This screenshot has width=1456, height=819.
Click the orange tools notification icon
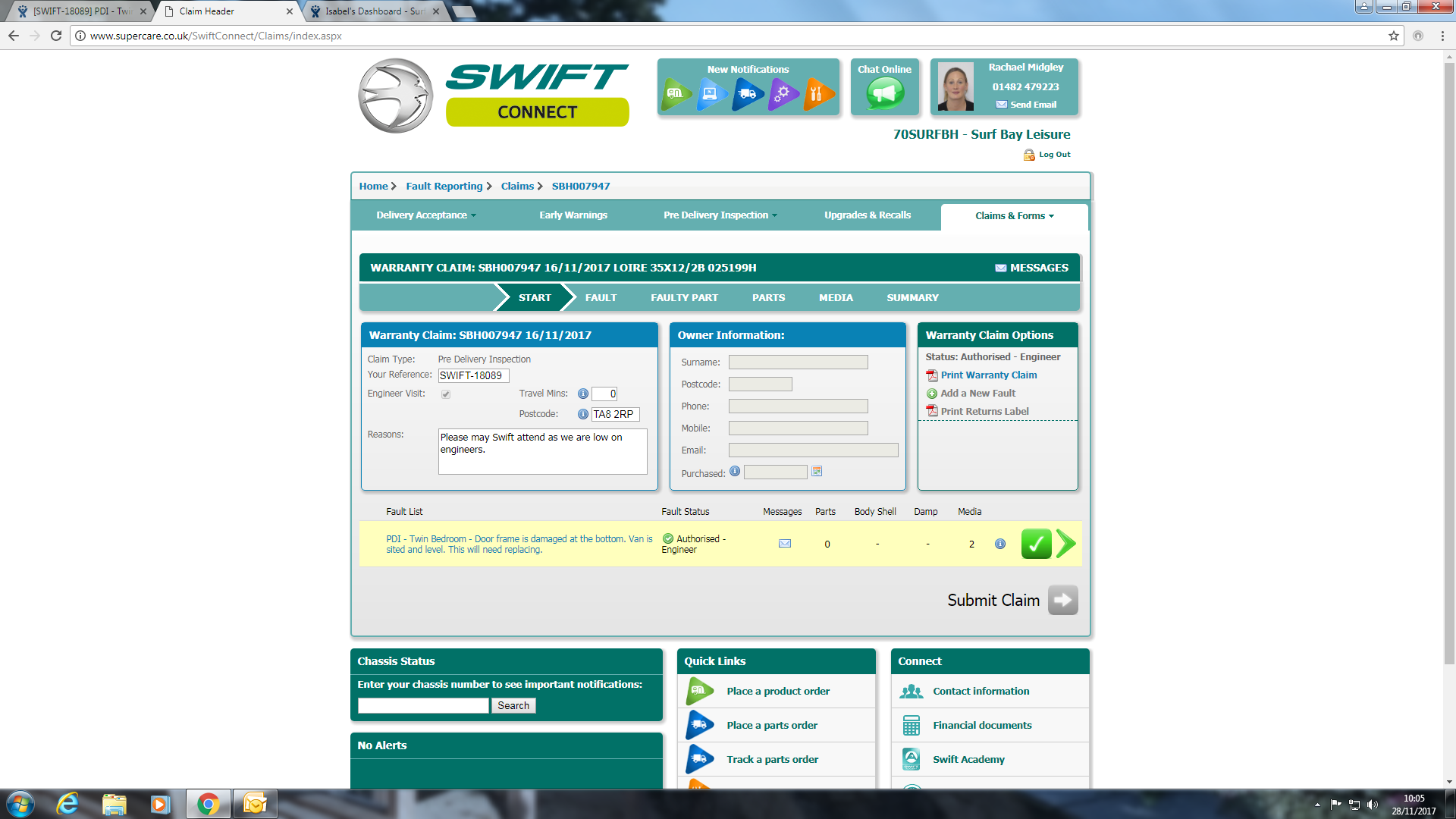point(818,94)
